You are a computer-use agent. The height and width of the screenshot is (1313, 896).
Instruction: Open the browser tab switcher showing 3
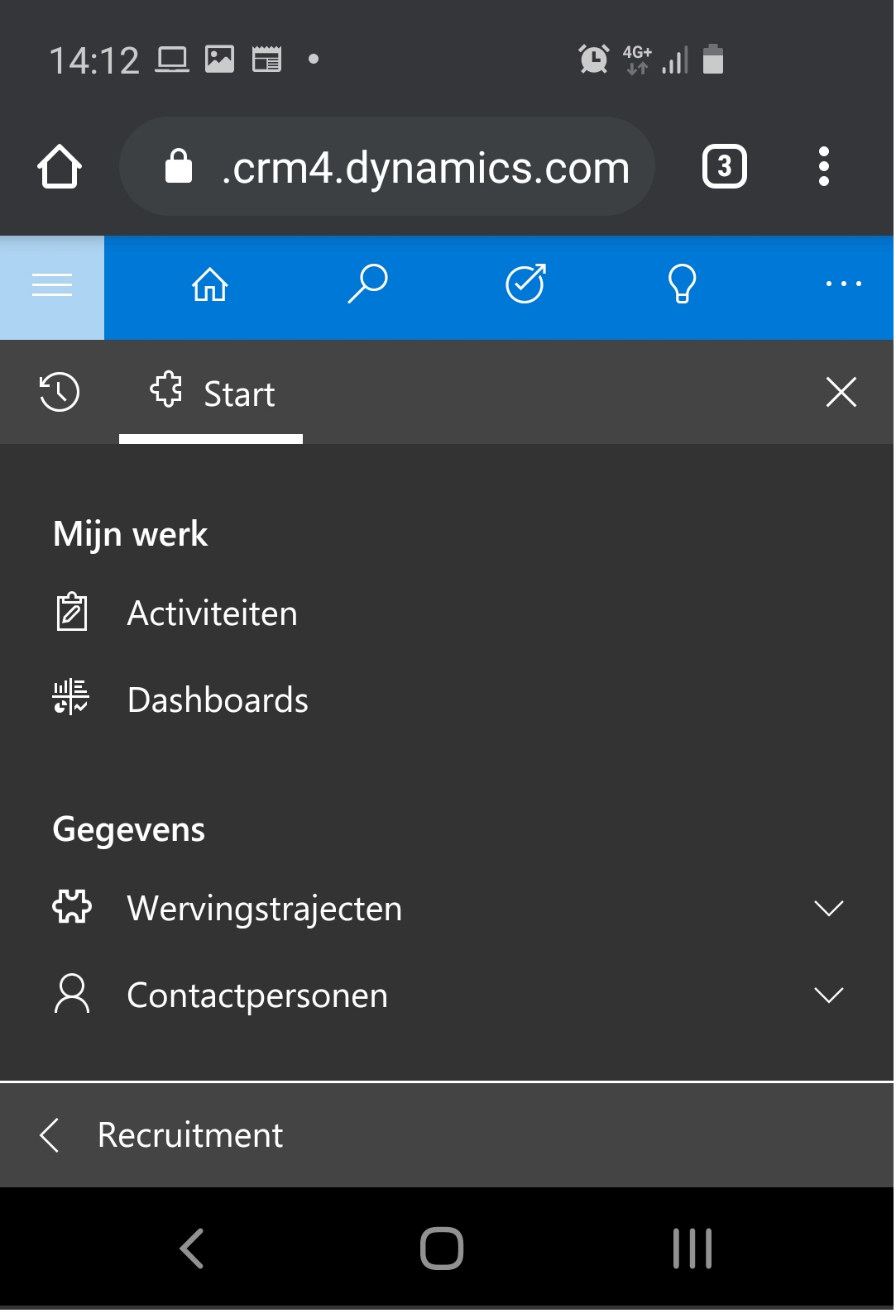(725, 167)
